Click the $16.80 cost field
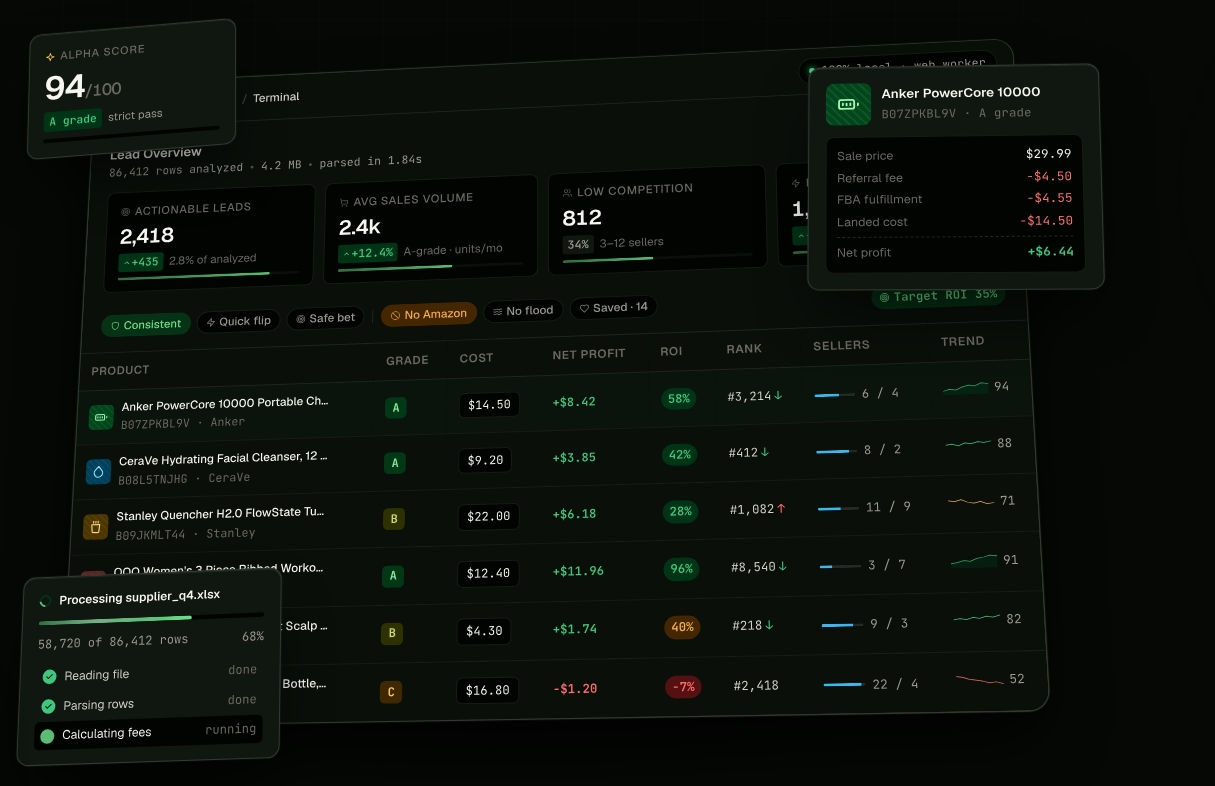The width and height of the screenshot is (1215, 786). pos(488,690)
